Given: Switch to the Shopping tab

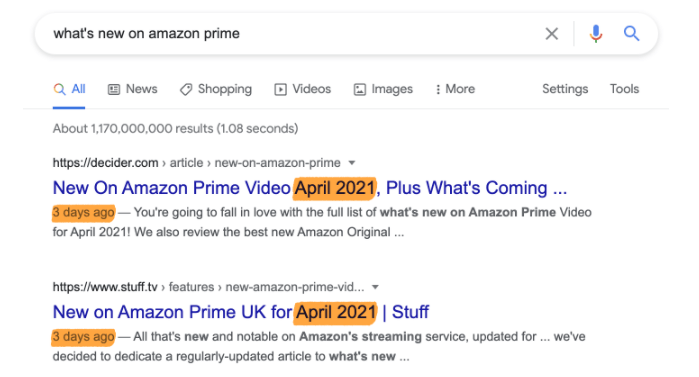Looking at the screenshot, I should (216, 89).
